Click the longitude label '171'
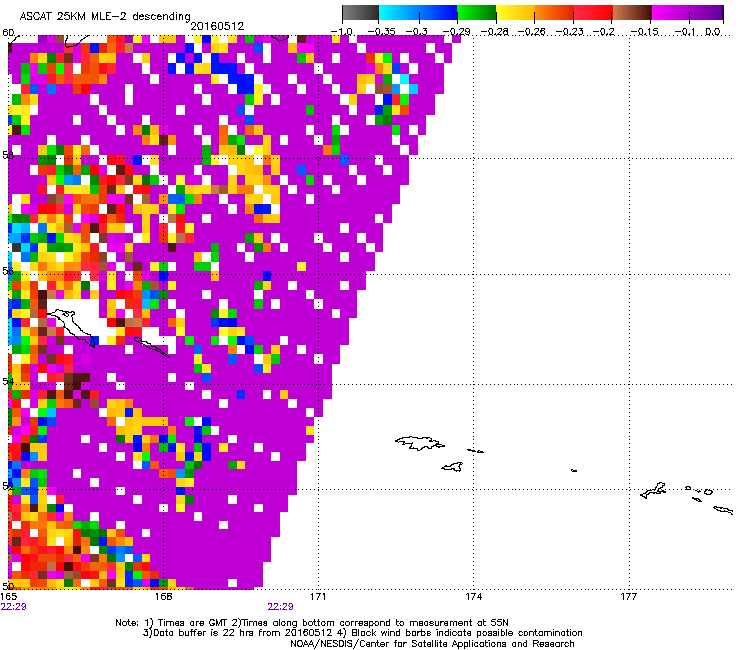The width and height of the screenshot is (740, 650). pos(318,597)
